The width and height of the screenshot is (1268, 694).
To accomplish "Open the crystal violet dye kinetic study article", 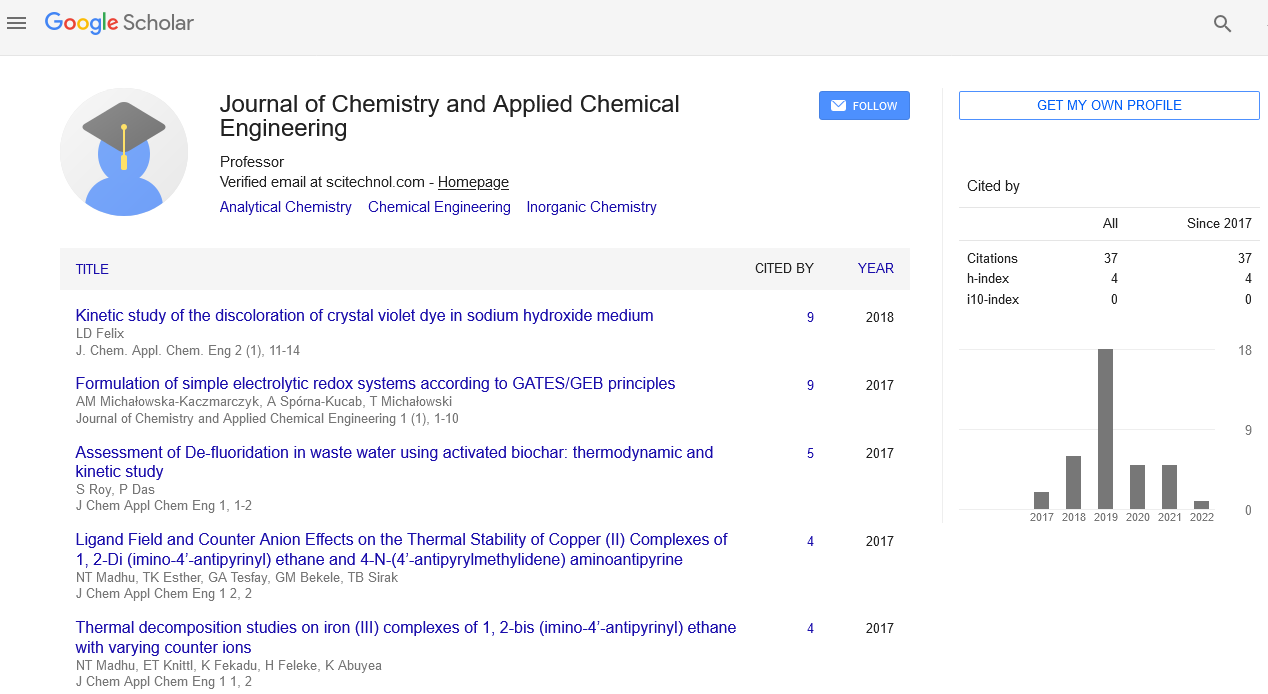I will tap(364, 316).
